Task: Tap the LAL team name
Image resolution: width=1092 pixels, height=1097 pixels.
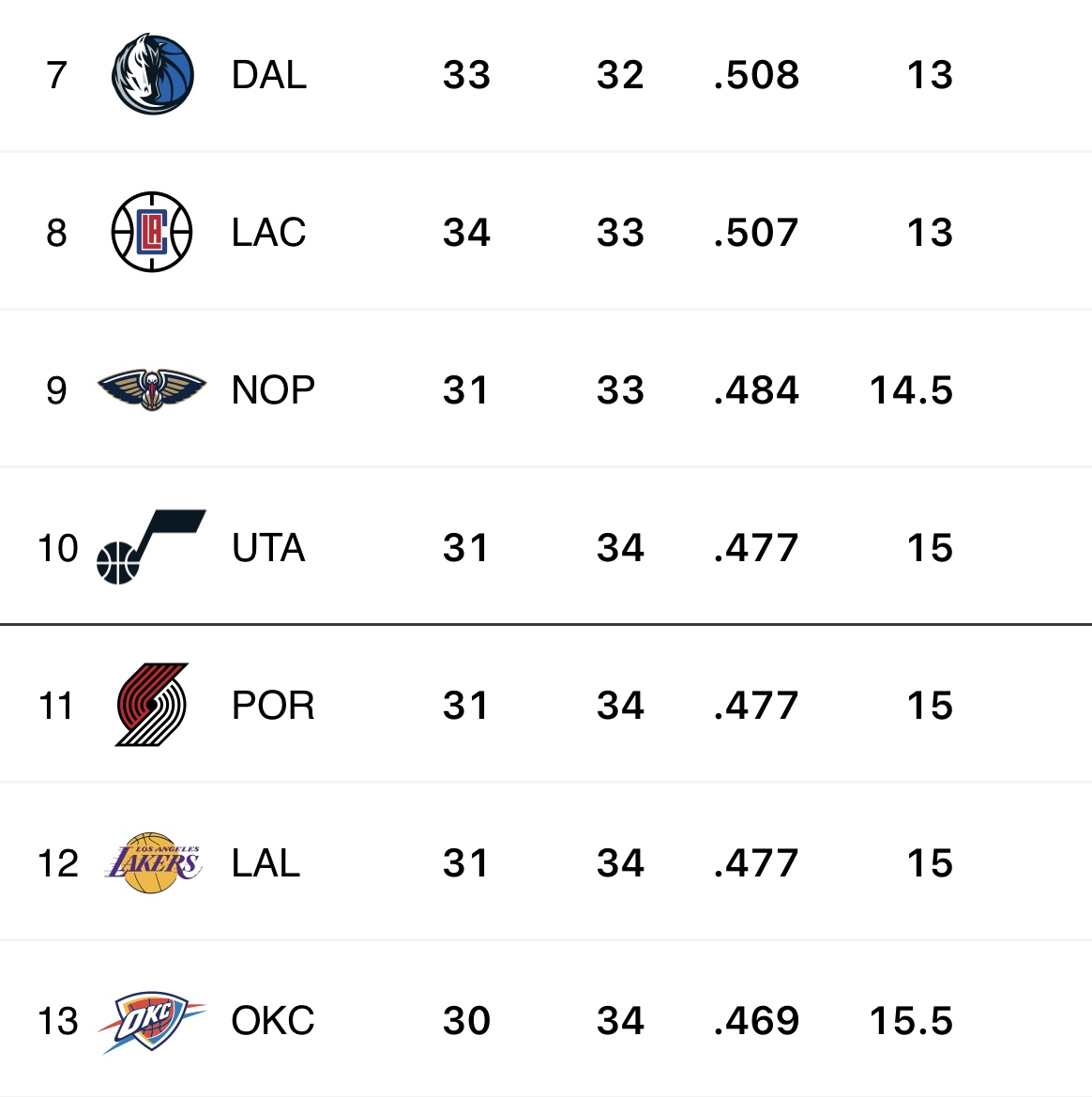Action: [x=265, y=862]
